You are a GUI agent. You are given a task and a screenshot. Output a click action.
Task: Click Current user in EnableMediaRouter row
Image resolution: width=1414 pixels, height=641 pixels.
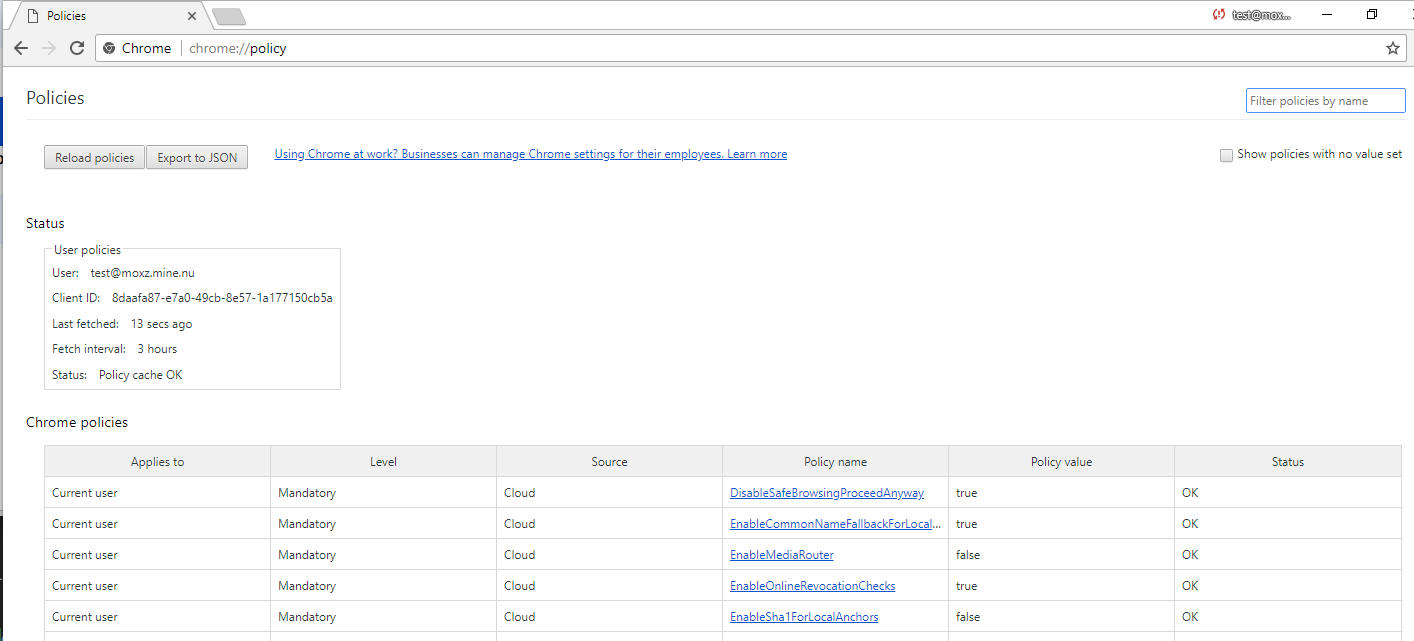85,555
